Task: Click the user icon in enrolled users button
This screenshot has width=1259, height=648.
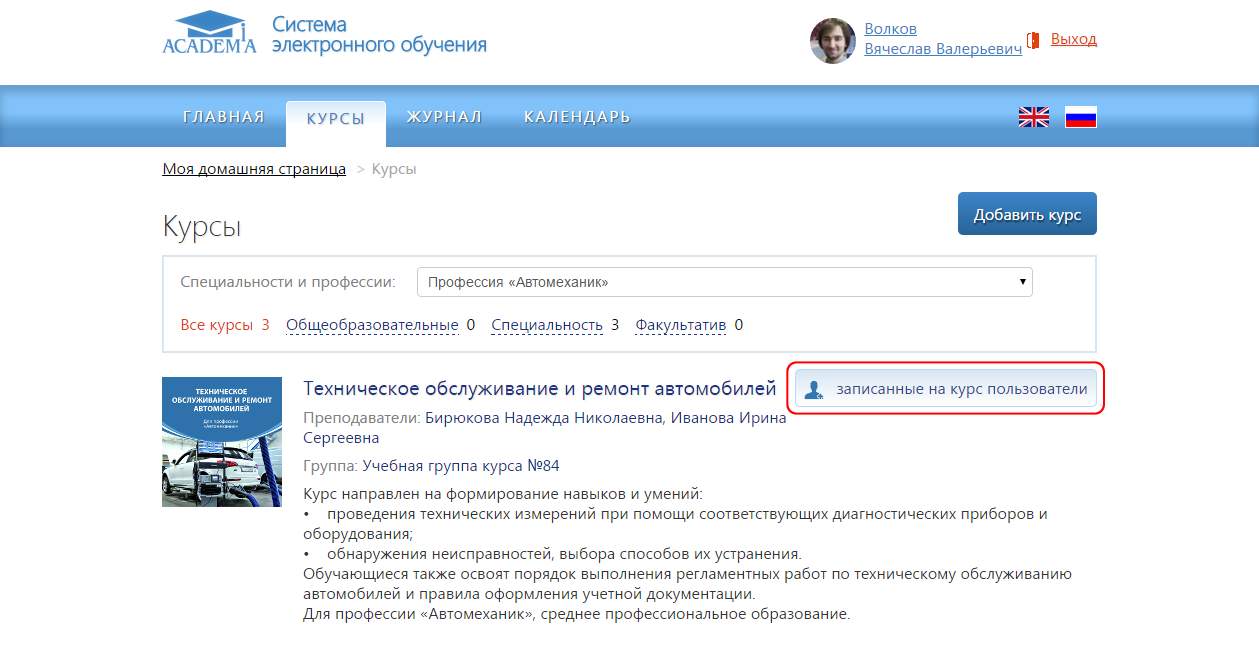Action: [814, 390]
